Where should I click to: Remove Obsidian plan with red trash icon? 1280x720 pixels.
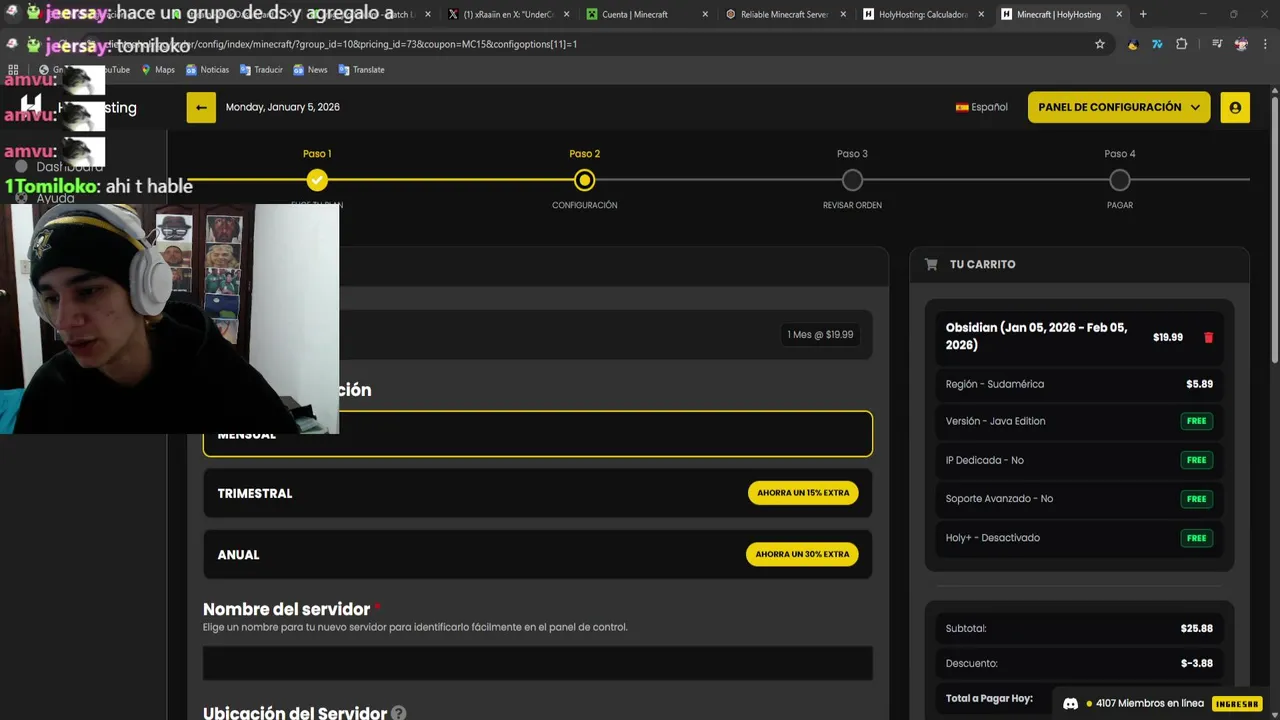coord(1208,338)
